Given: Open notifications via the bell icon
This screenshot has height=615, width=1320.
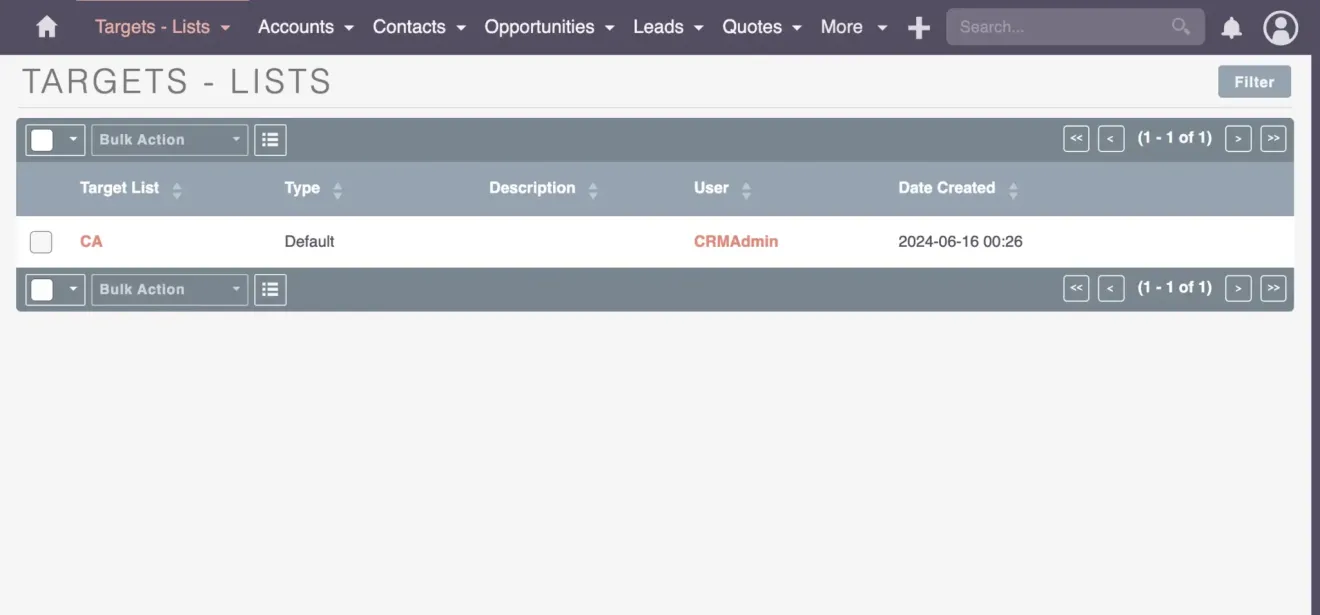Looking at the screenshot, I should point(1231,27).
